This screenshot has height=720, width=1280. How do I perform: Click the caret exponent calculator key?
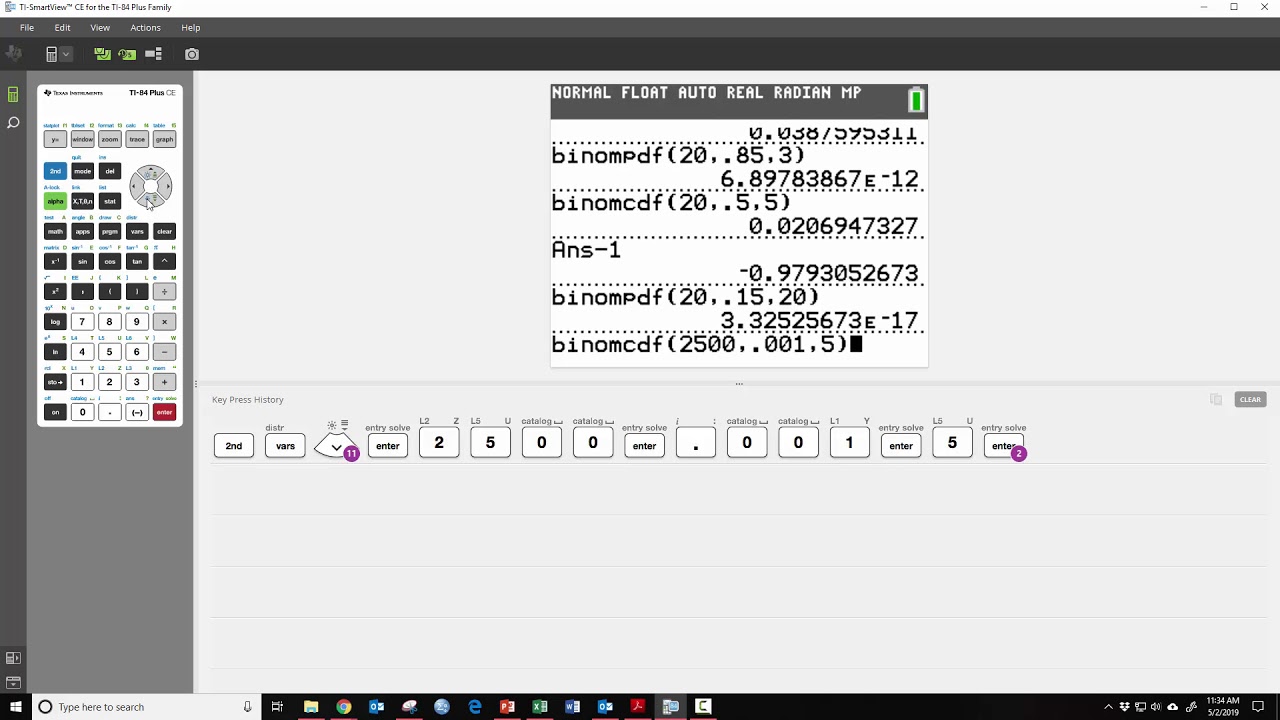(164, 261)
